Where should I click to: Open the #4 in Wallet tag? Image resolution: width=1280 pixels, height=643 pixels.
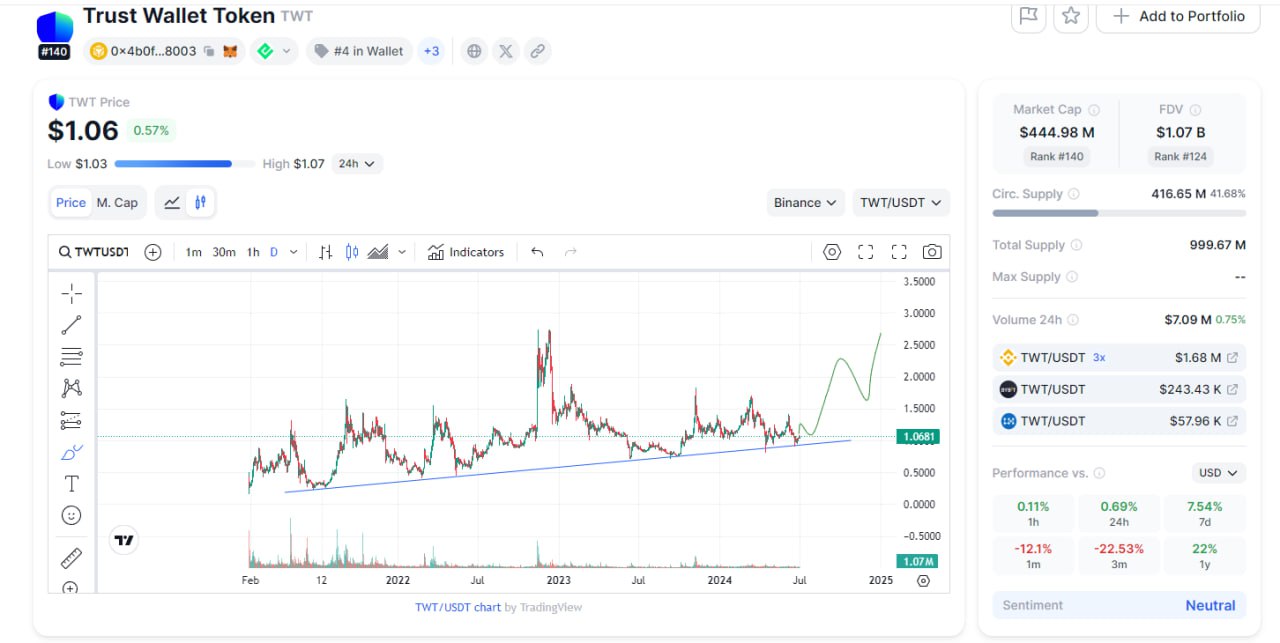click(360, 51)
